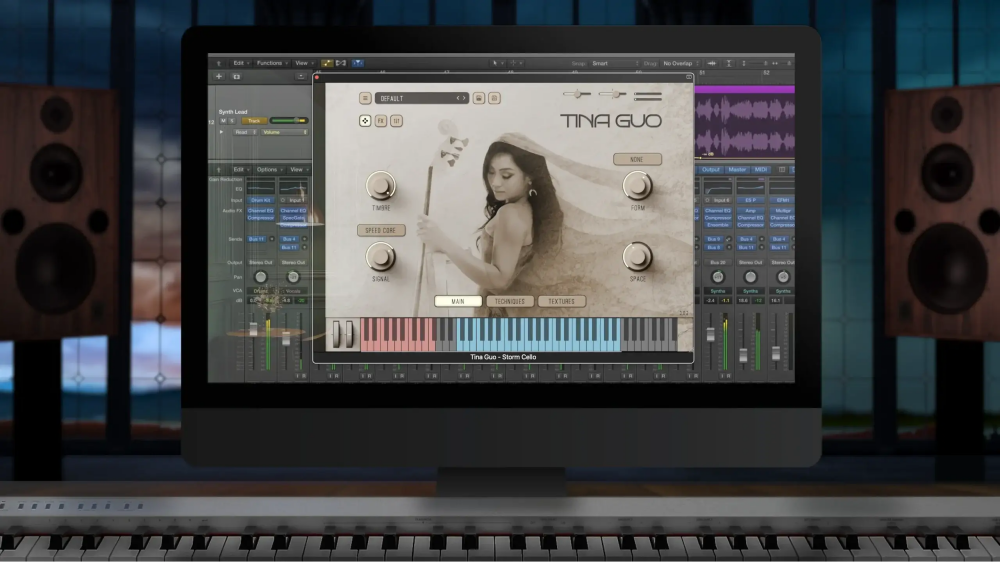This screenshot has width=1000, height=562.
Task: Open the mixer View menu
Action: [297, 170]
